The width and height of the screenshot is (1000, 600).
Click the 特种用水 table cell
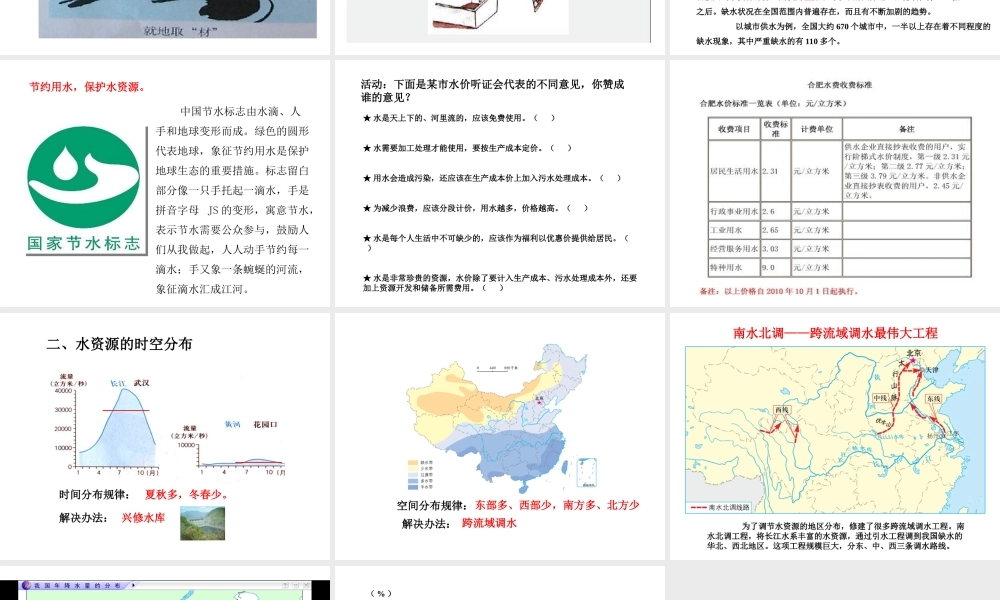tap(734, 267)
